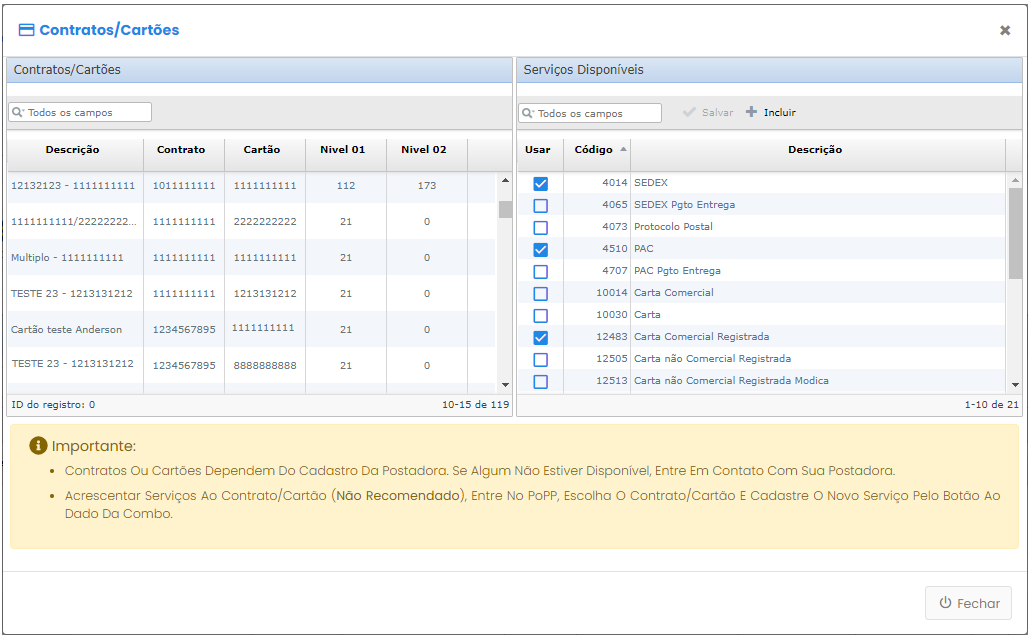Select row 'Multiplo - 1111111111'

(x=251, y=257)
